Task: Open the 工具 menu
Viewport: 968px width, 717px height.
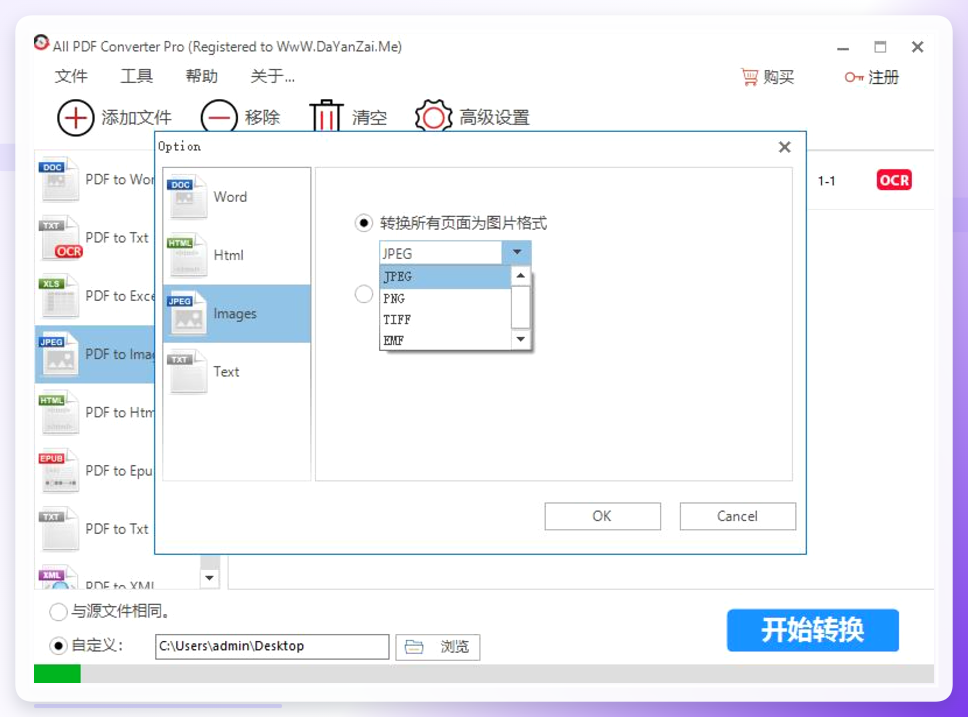Action: 136,77
